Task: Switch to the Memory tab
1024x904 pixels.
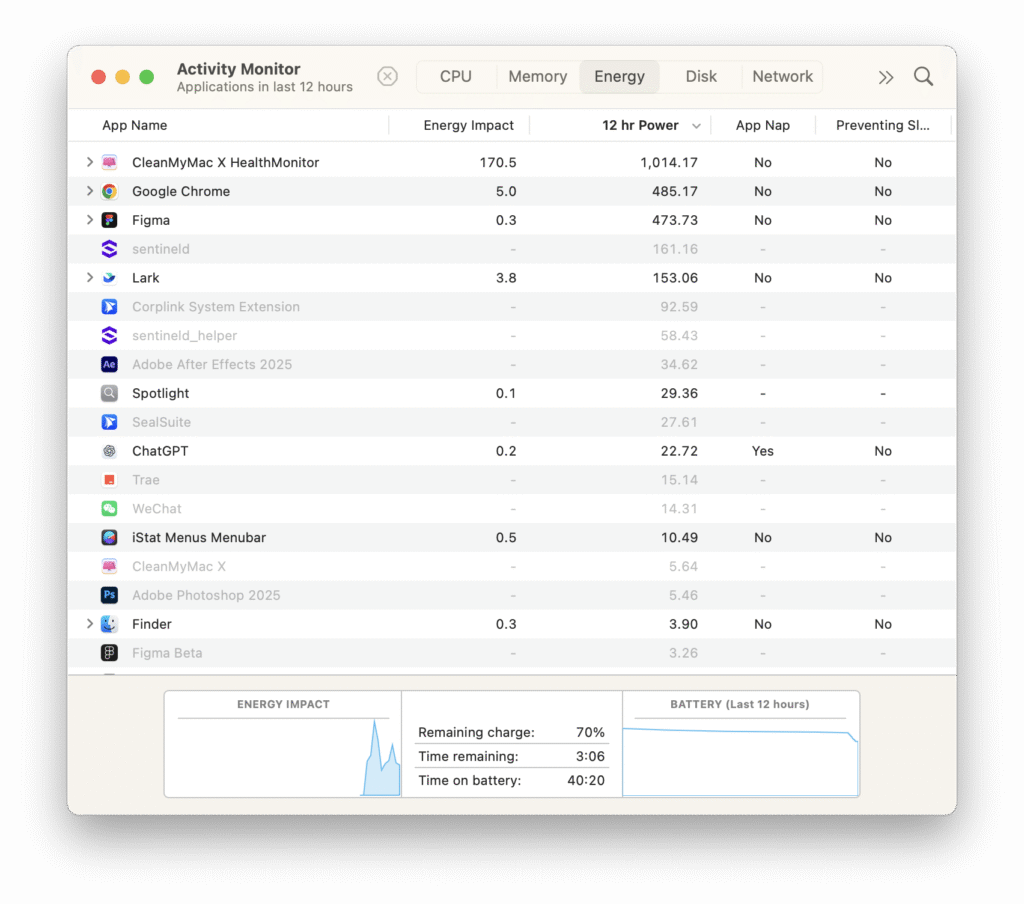Action: 537,76
